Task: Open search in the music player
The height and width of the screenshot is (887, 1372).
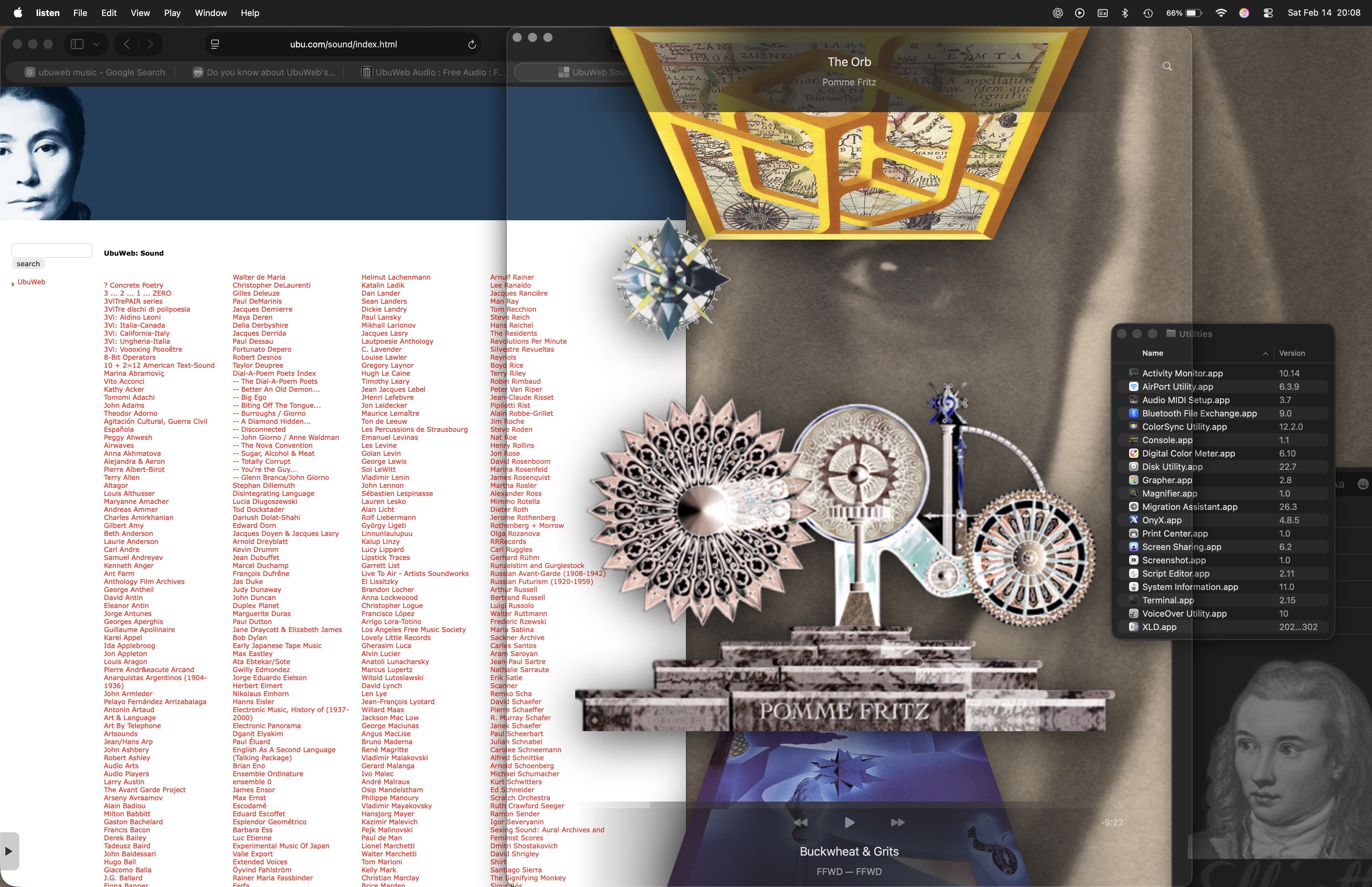Action: (x=1167, y=66)
